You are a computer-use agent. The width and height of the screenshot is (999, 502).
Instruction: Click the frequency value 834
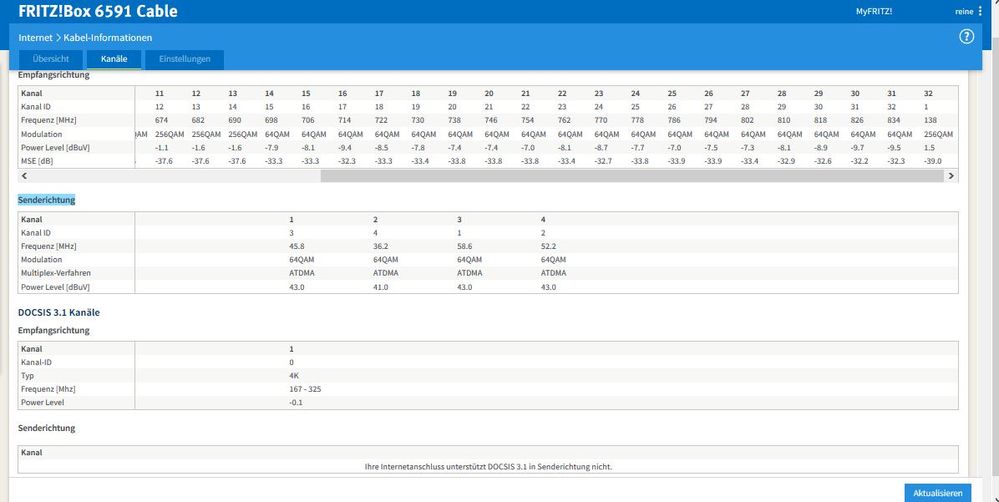893,120
